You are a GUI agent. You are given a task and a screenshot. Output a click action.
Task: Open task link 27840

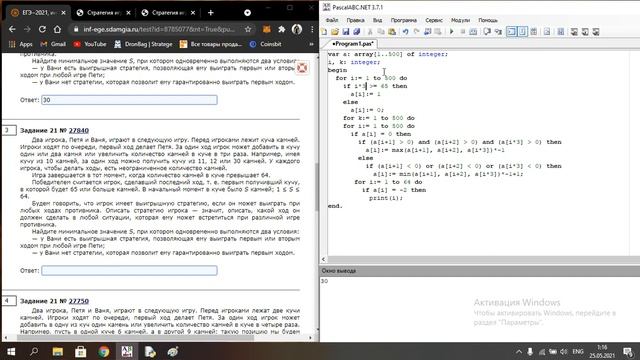[79, 131]
